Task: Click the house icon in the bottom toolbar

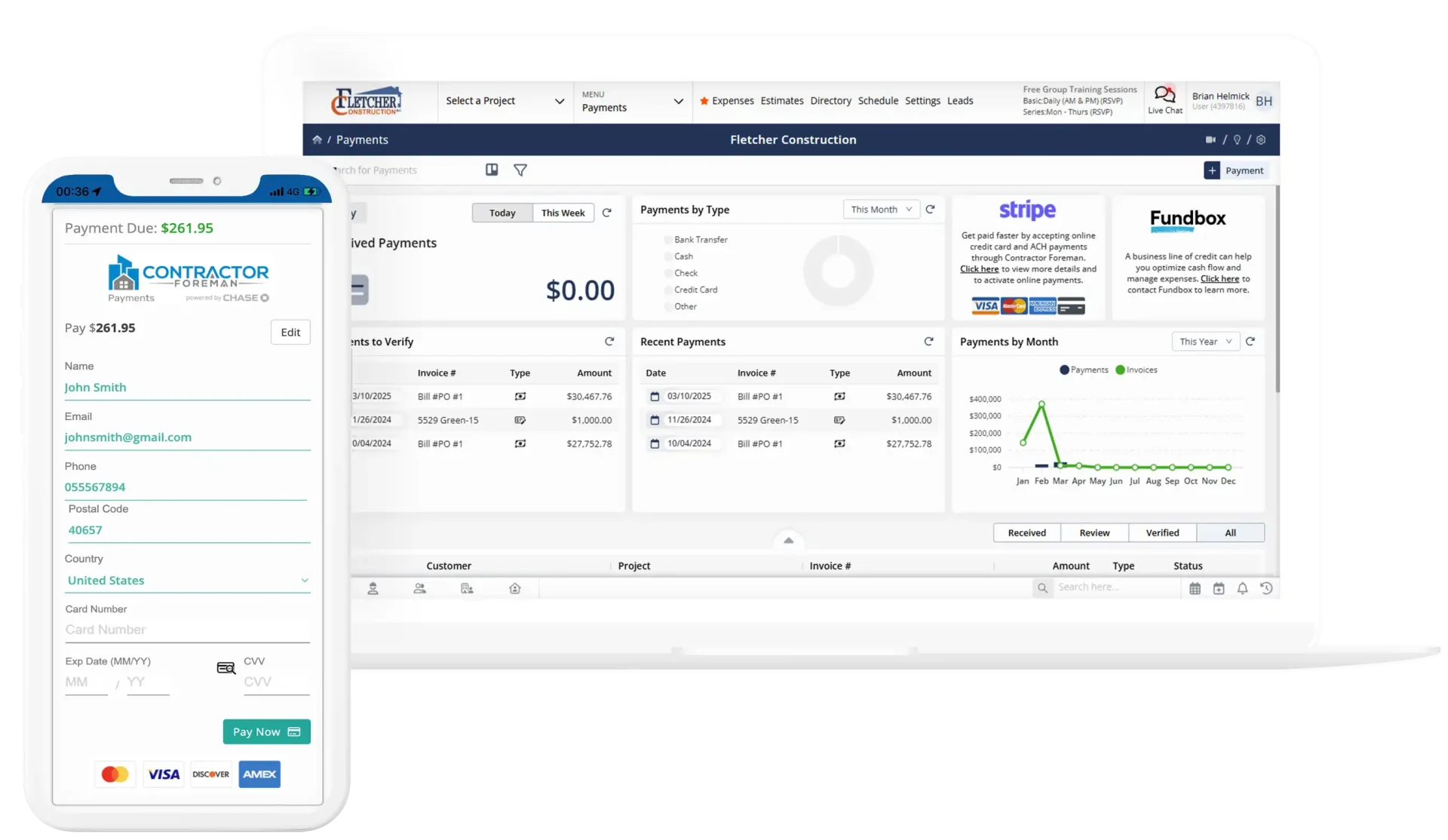Action: (515, 589)
